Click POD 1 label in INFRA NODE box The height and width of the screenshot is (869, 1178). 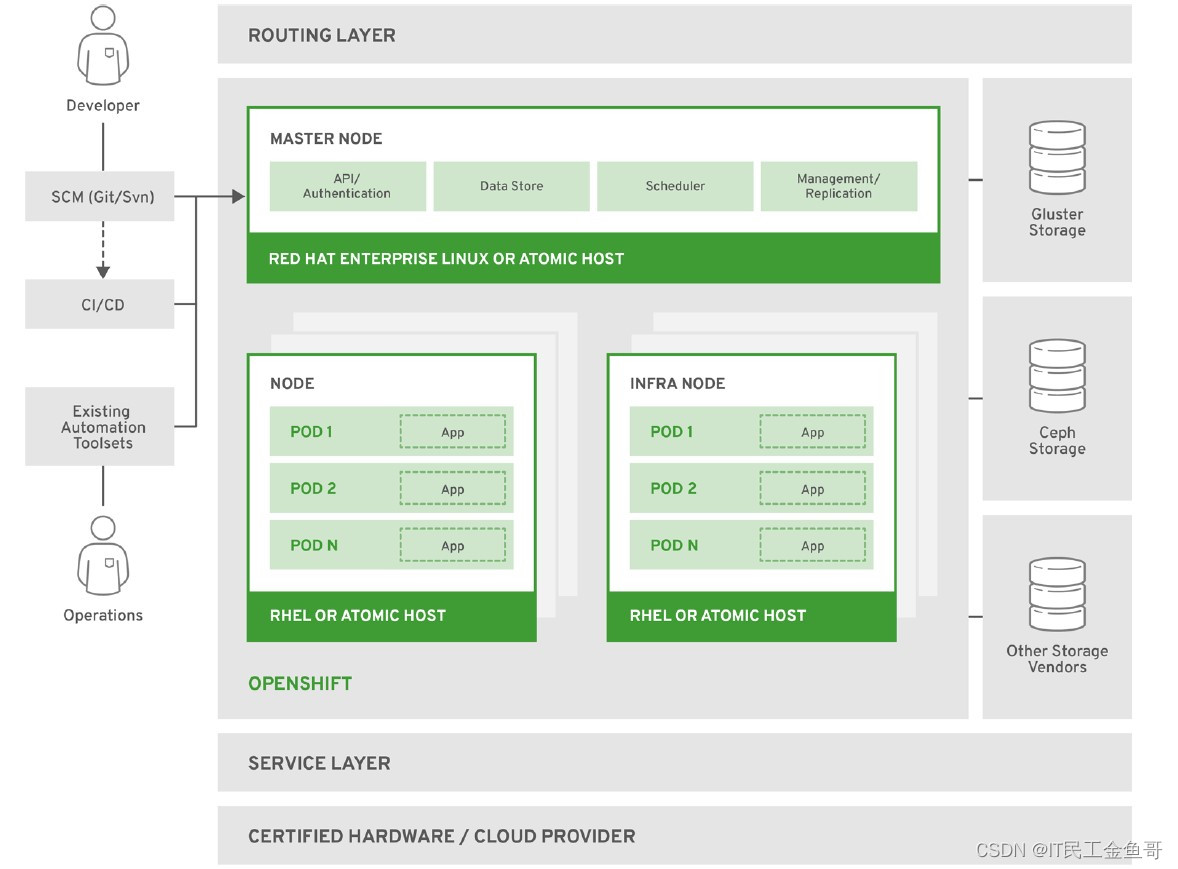coord(672,432)
